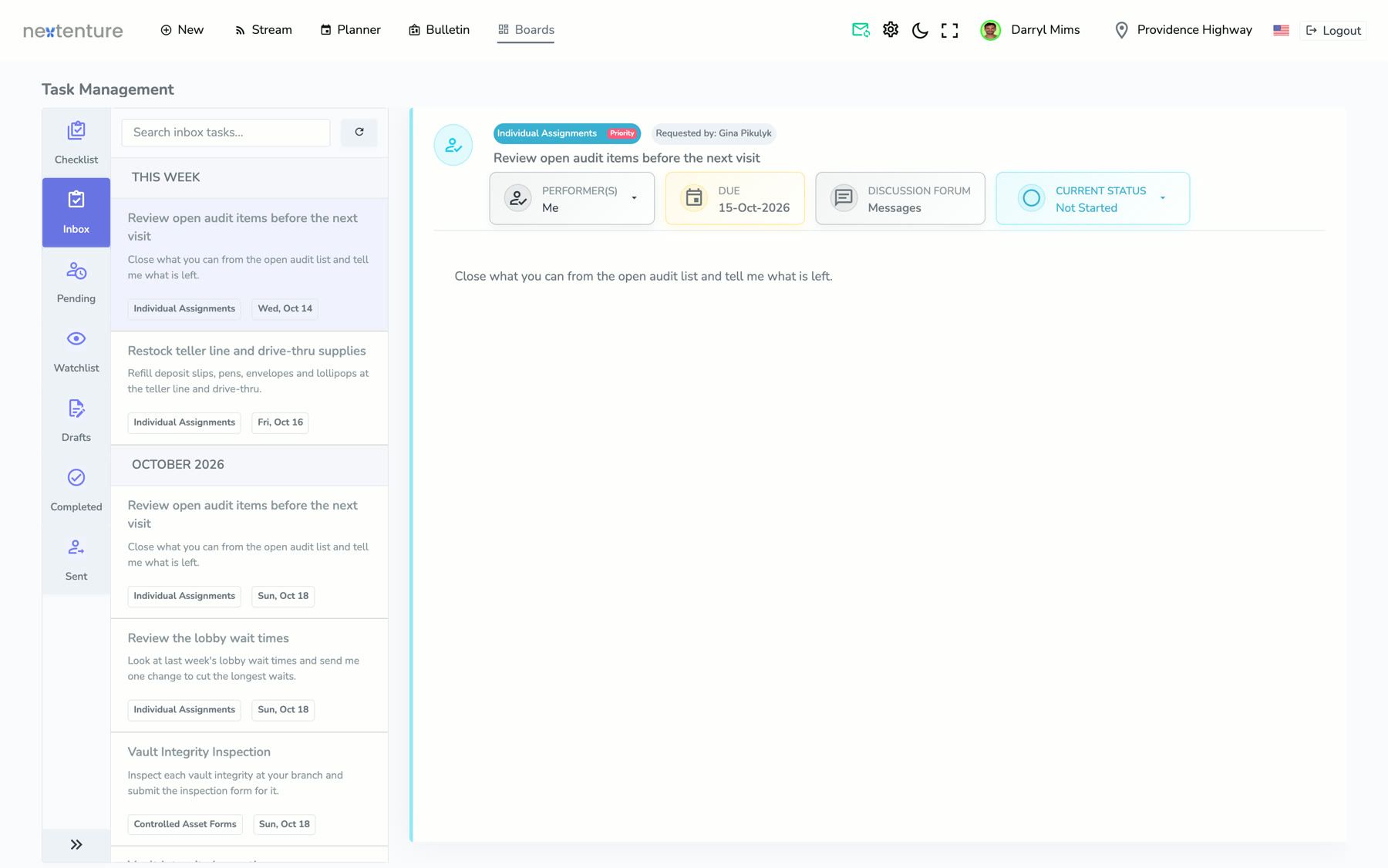Click the Priority badge
This screenshot has height=868, width=1388.
[x=622, y=133]
